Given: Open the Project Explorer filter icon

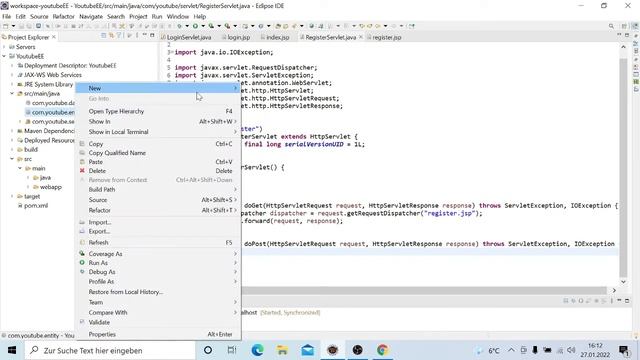Looking at the screenshot, I should [x=119, y=36].
